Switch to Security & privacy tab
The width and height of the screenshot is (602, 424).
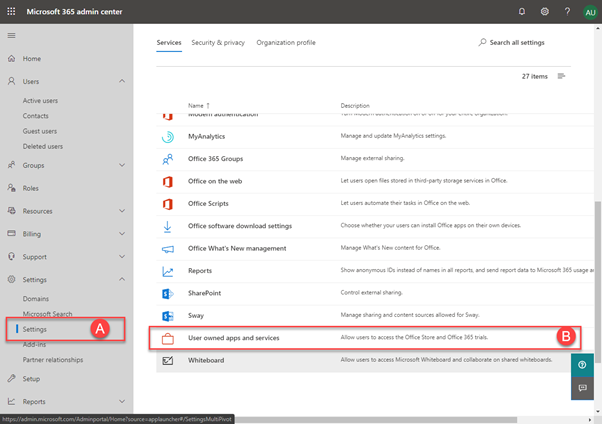click(218, 43)
